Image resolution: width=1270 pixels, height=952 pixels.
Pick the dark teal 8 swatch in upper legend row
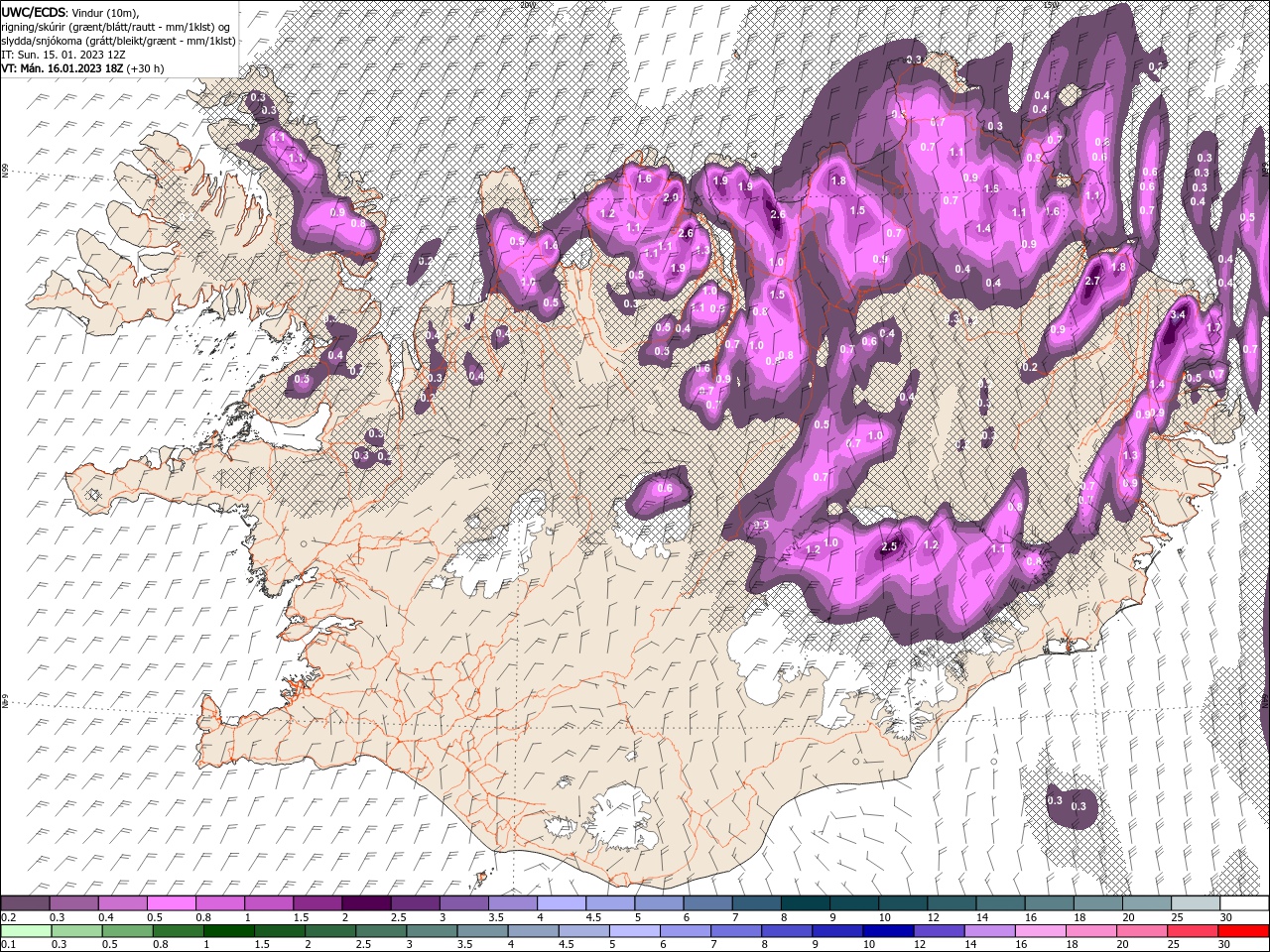(x=805, y=903)
